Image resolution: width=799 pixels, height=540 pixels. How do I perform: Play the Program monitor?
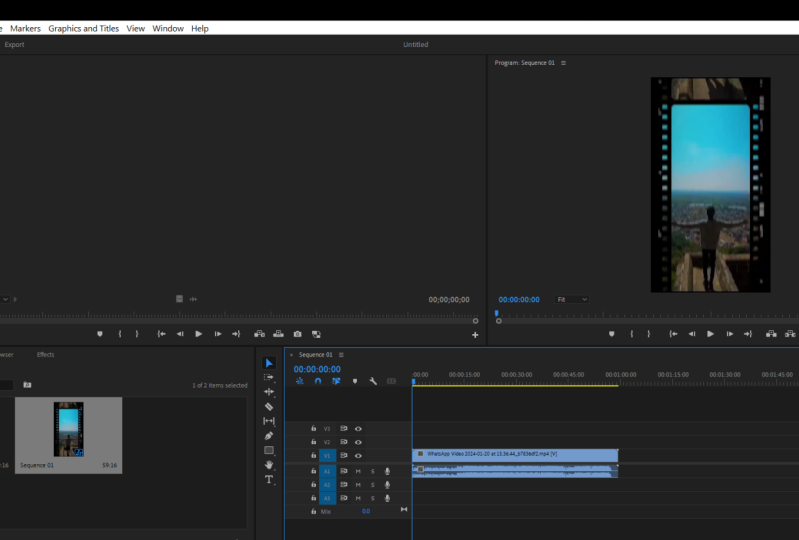(710, 334)
